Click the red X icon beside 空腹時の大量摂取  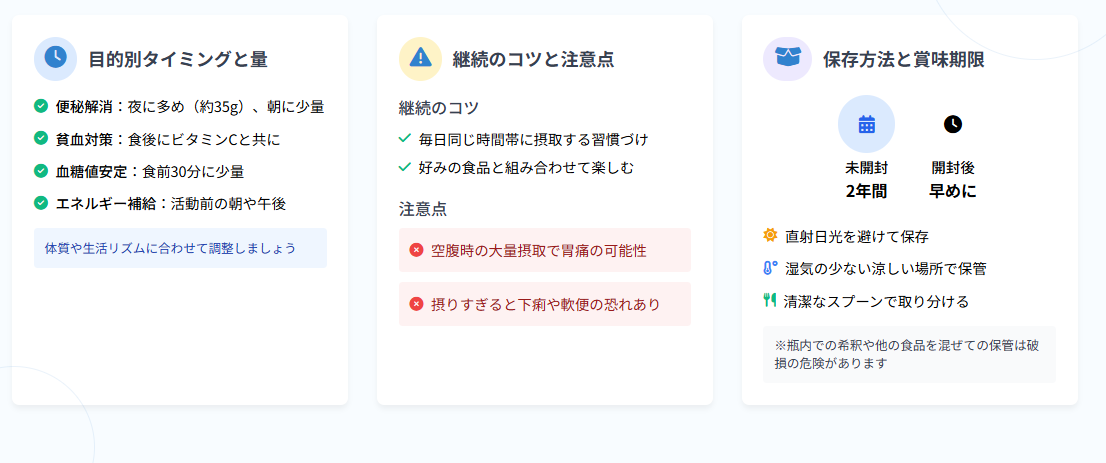click(416, 250)
